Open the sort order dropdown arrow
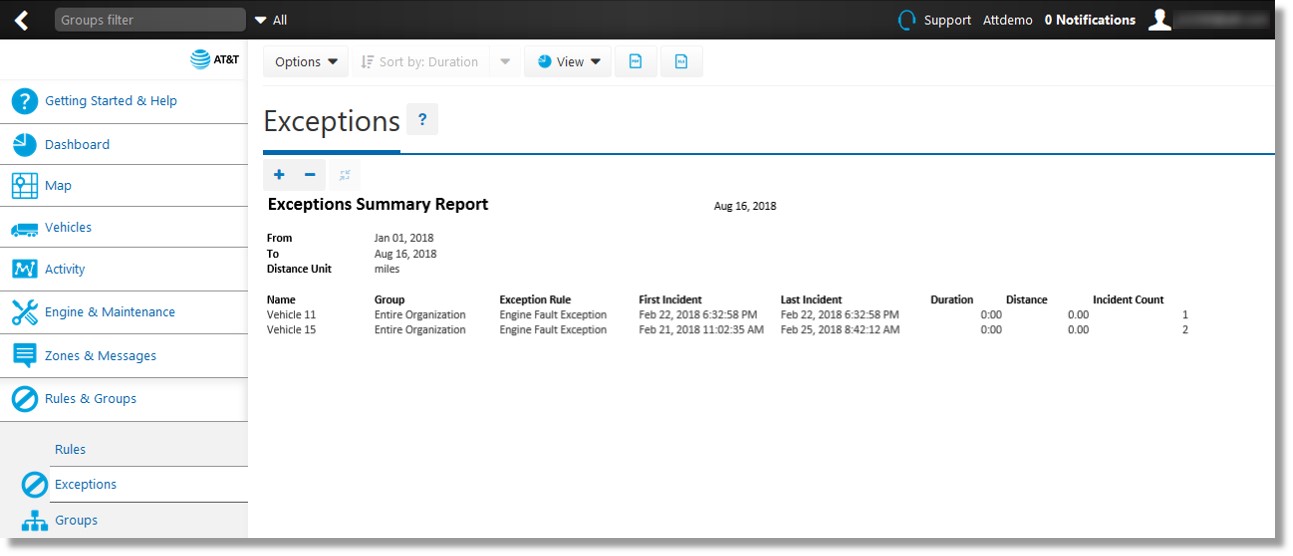1293x556 pixels. pos(505,62)
